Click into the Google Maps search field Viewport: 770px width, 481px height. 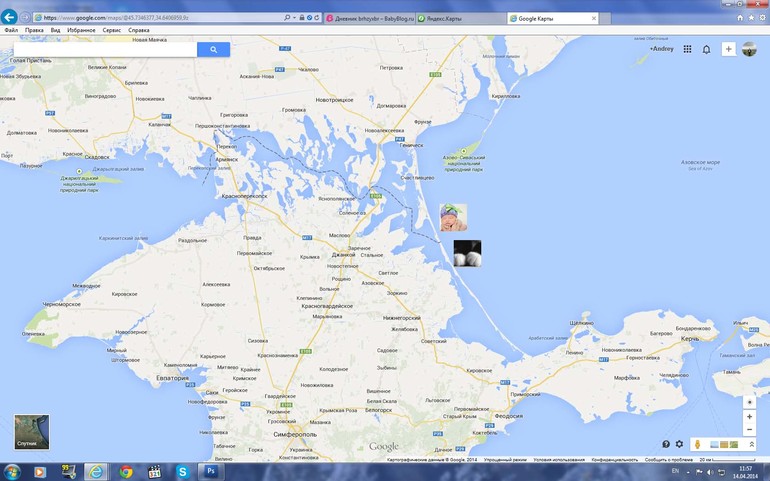tap(105, 50)
